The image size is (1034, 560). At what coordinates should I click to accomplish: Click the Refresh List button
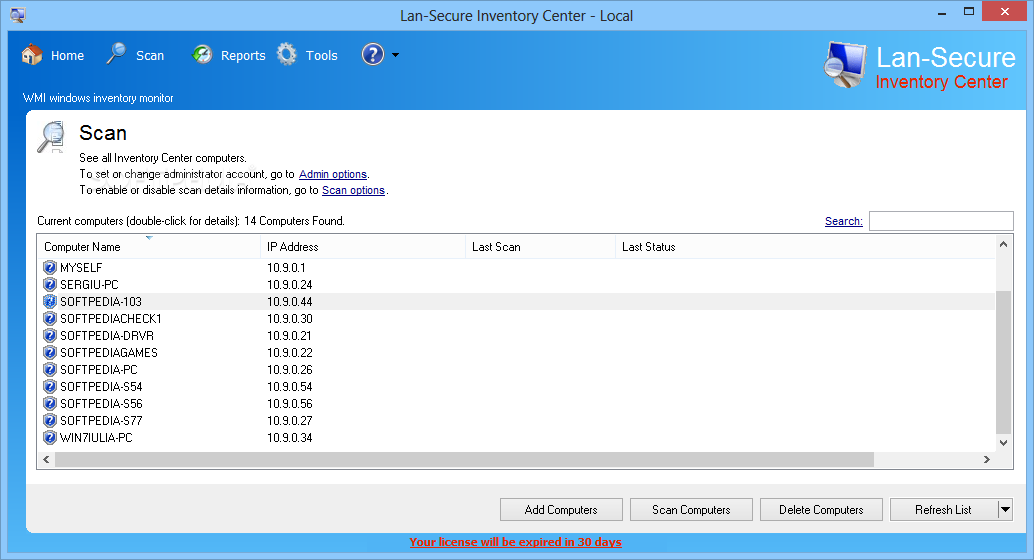coord(943,510)
